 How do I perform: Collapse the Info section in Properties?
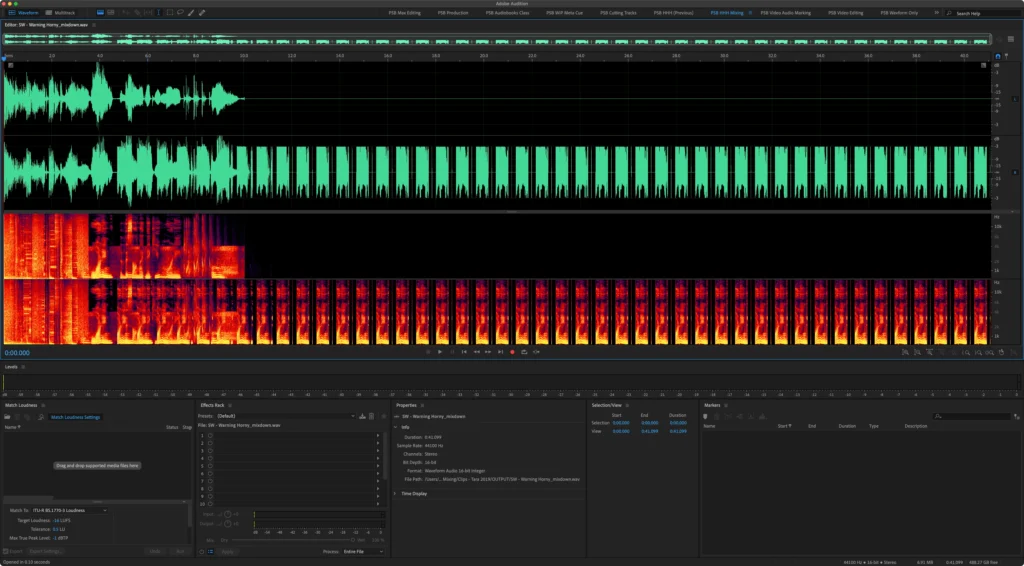[396, 427]
